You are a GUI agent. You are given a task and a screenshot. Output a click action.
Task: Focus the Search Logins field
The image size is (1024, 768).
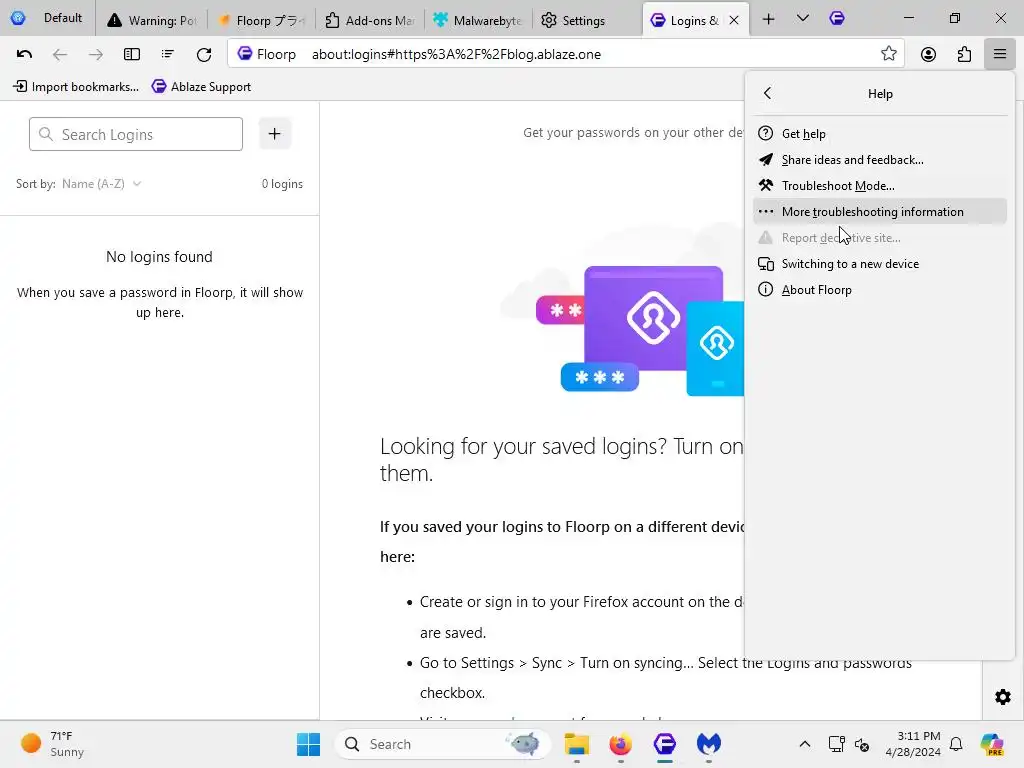pos(136,134)
